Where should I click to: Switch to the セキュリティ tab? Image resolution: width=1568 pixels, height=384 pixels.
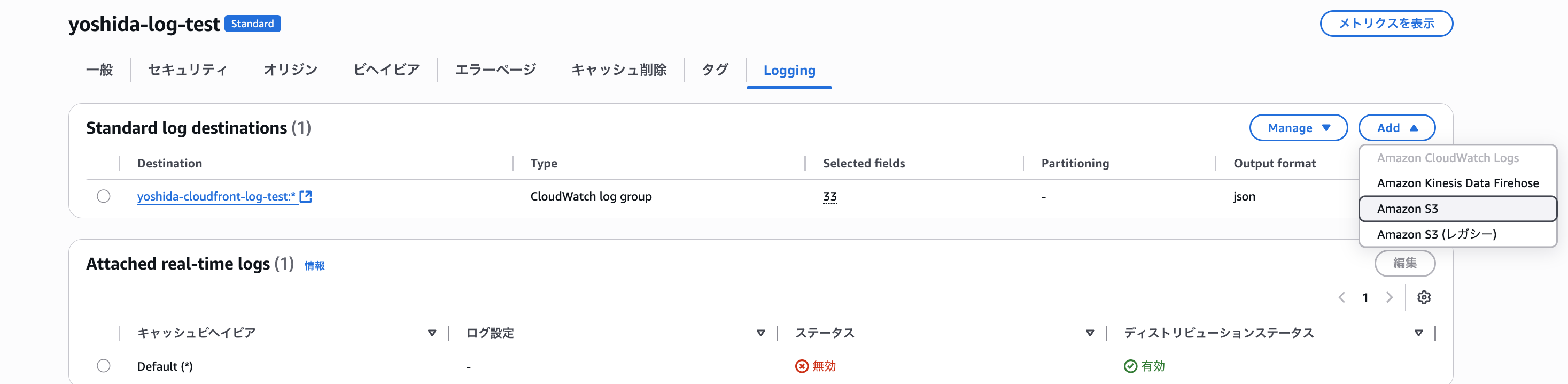(188, 70)
